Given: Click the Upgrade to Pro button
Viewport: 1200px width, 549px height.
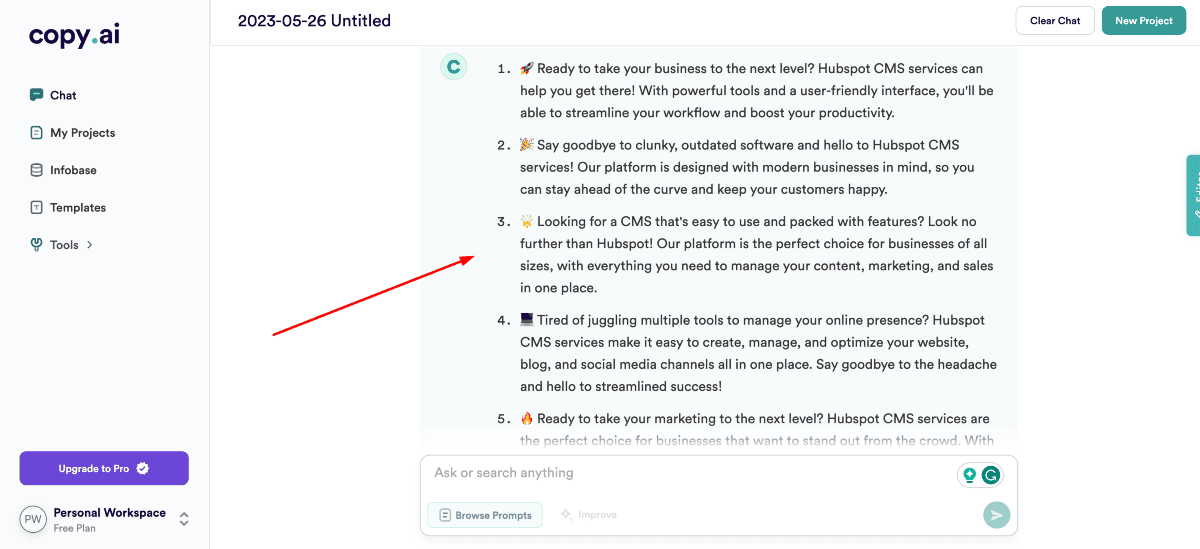Looking at the screenshot, I should pos(104,468).
